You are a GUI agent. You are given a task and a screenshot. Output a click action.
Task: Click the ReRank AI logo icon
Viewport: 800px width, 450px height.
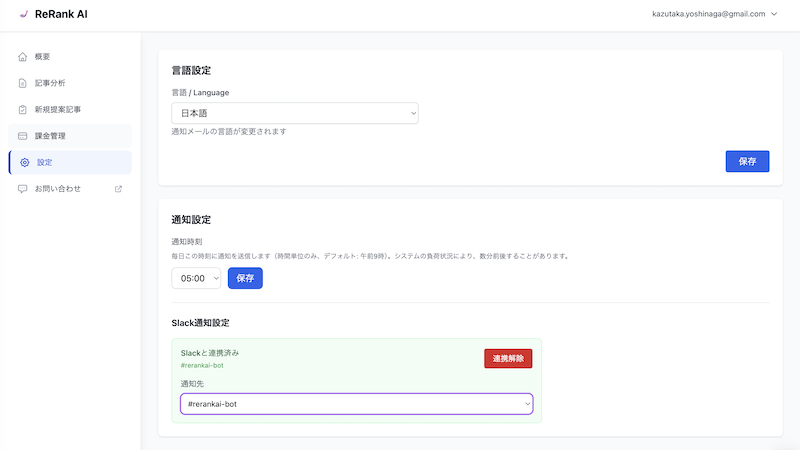[x=23, y=14]
